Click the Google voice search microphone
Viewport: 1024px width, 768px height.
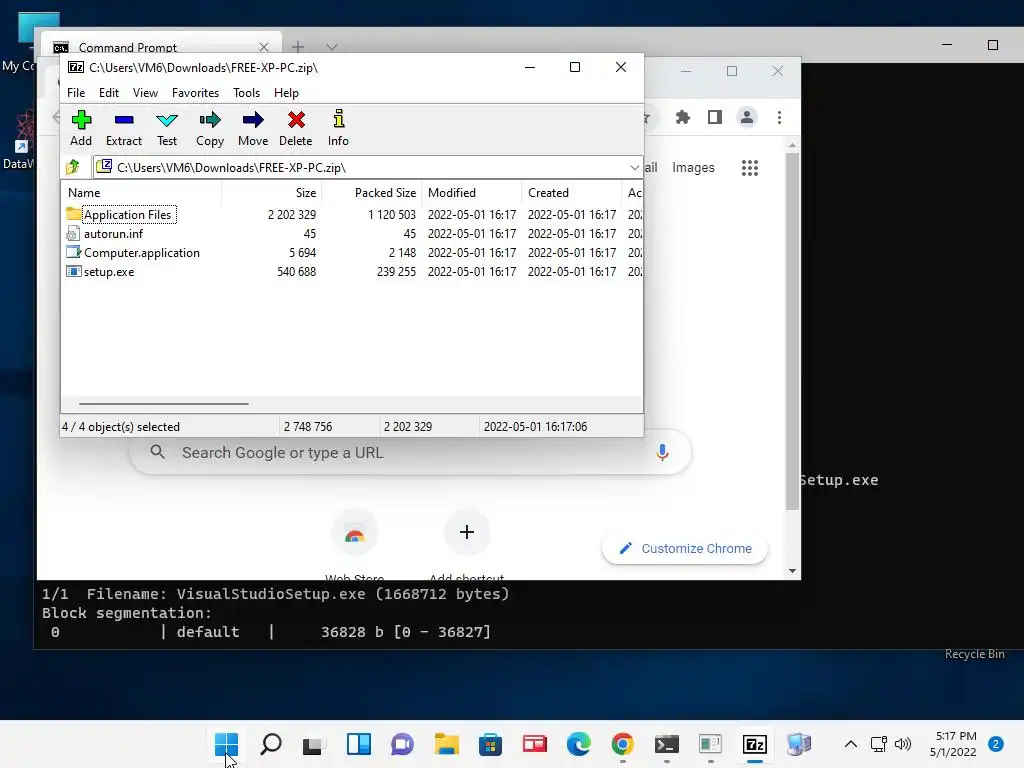pyautogui.click(x=662, y=452)
